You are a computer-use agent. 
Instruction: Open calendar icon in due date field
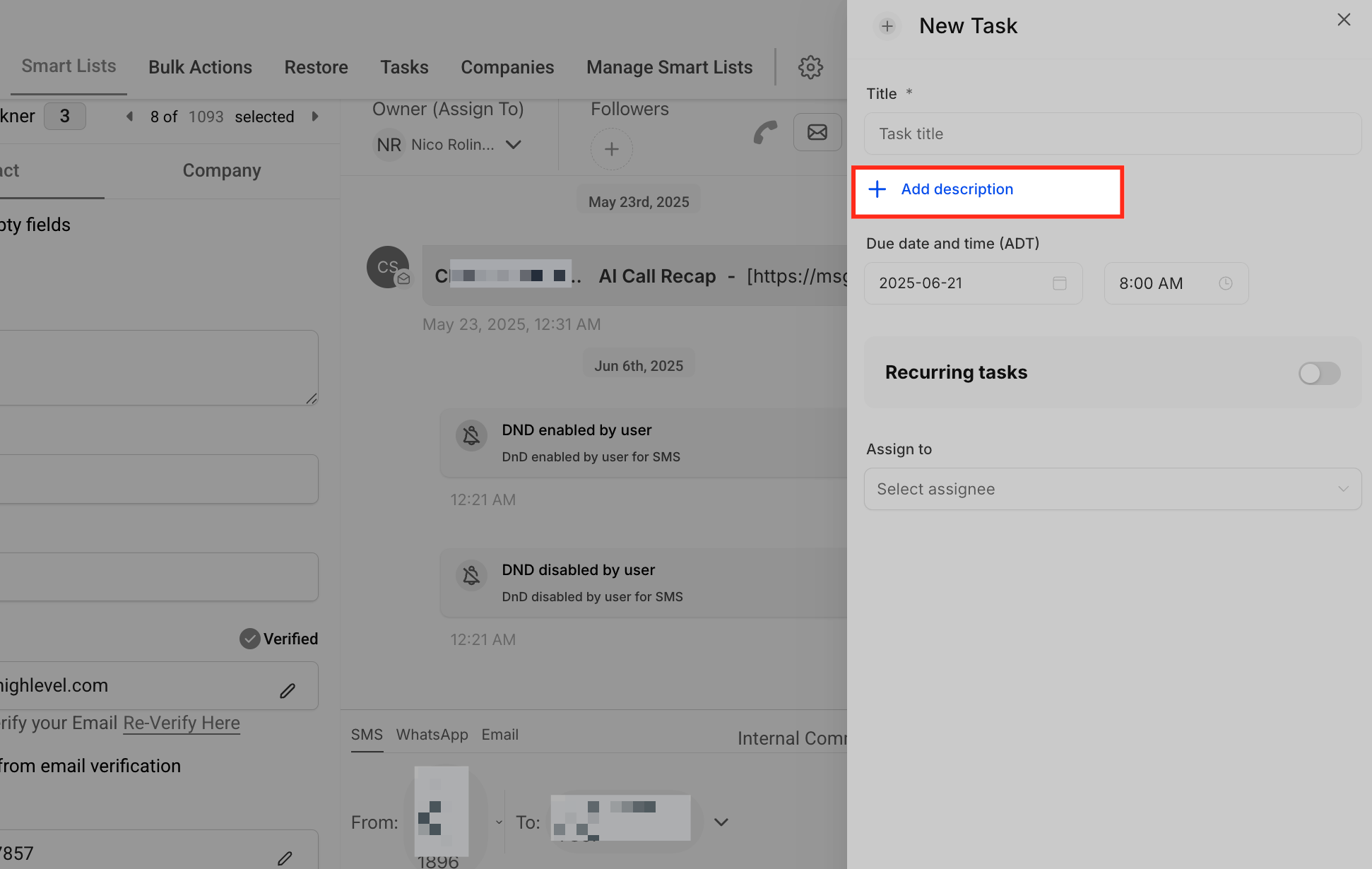click(1059, 283)
